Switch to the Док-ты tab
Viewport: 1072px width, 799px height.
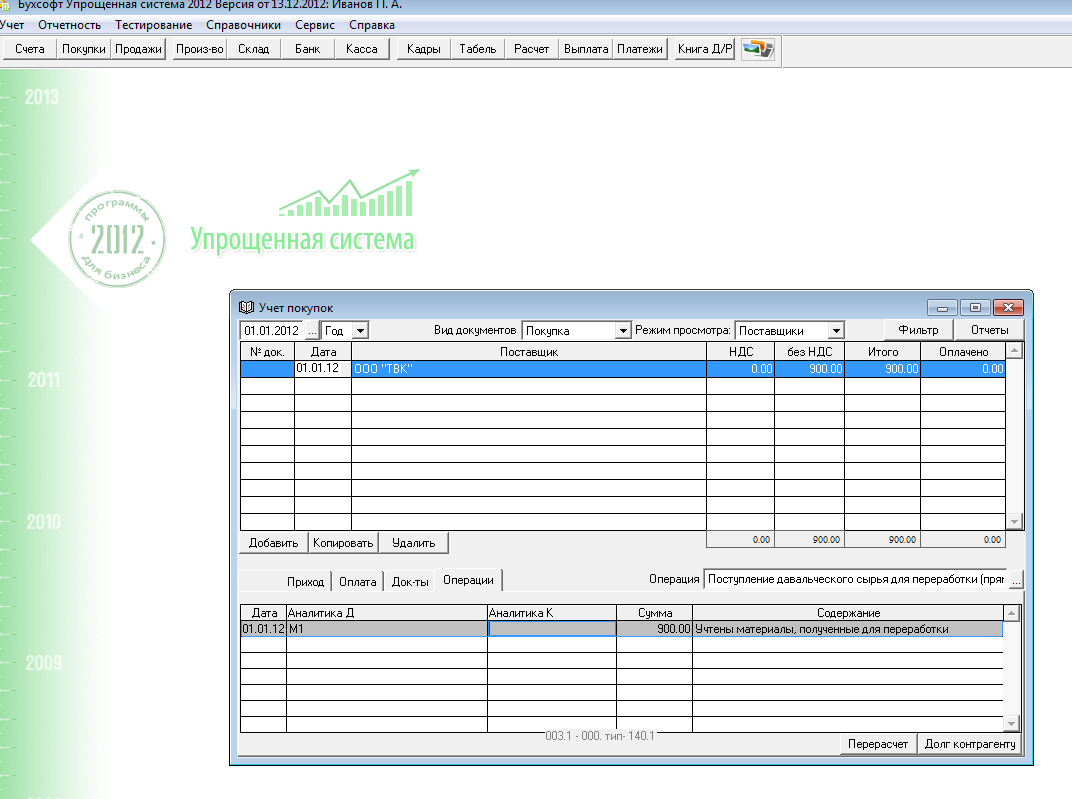(x=410, y=582)
